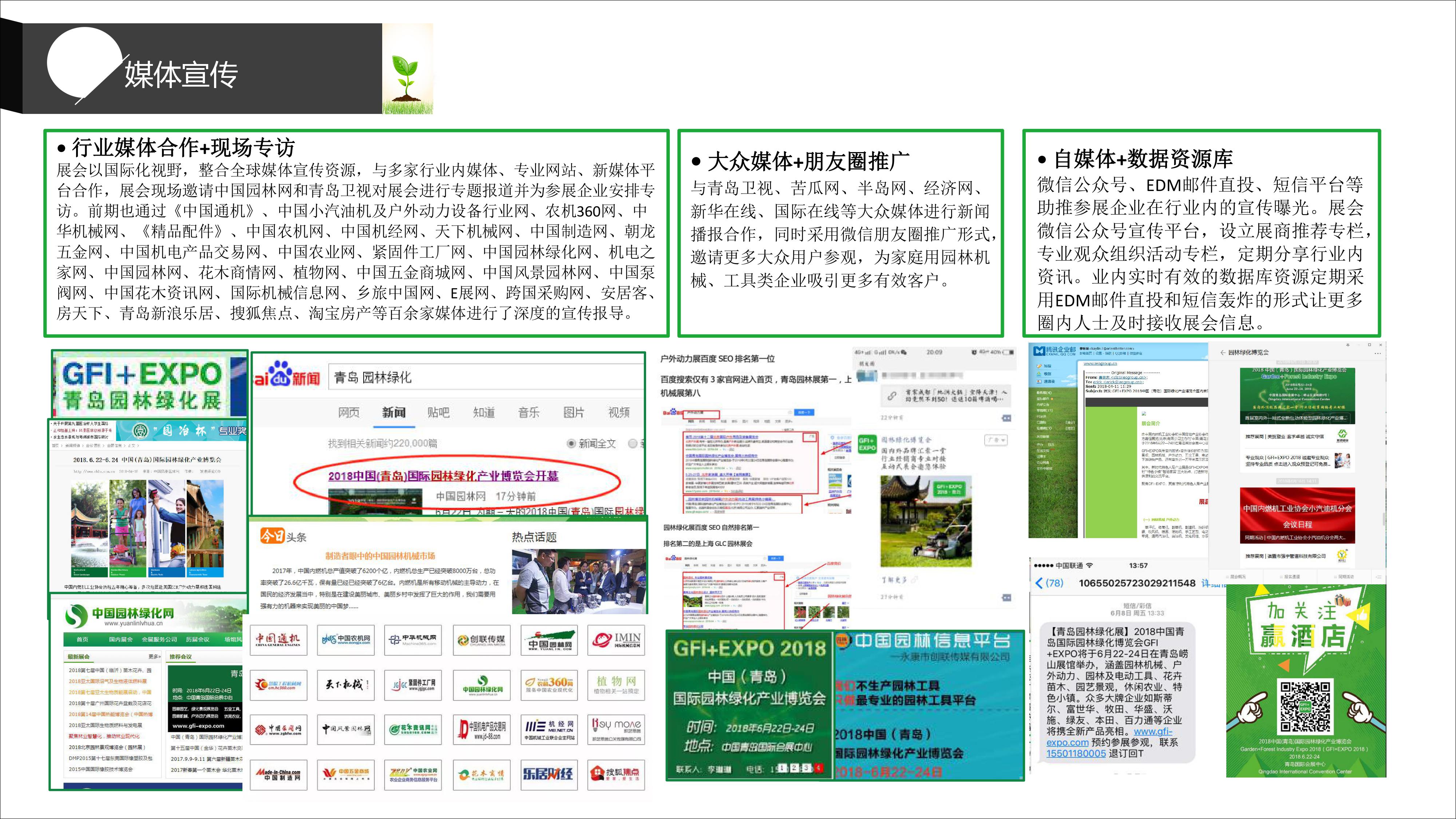1456x819 pixels.
Task: Open the www.leogroup.cn link in email
Action: click(x=1100, y=364)
